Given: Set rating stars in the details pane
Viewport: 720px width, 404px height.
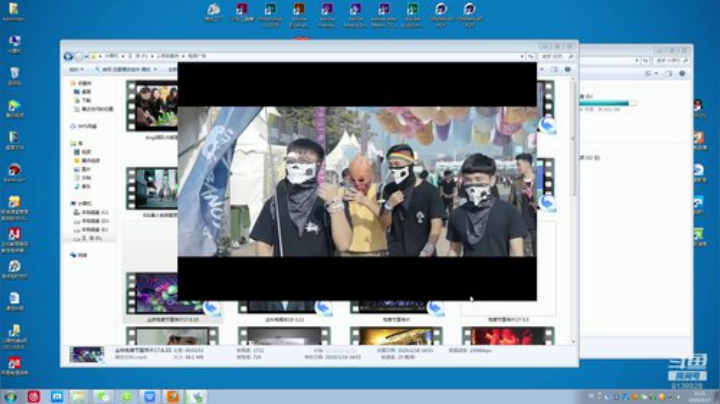Looking at the screenshot, I should [341, 351].
